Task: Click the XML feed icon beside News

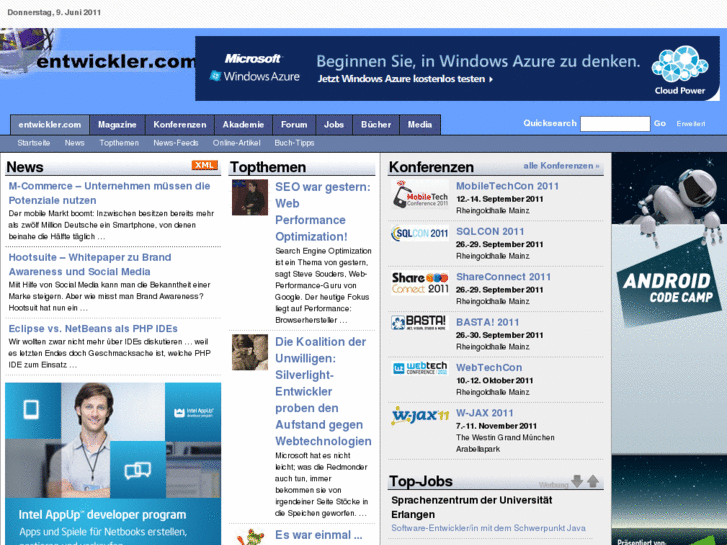Action: pyautogui.click(x=204, y=165)
